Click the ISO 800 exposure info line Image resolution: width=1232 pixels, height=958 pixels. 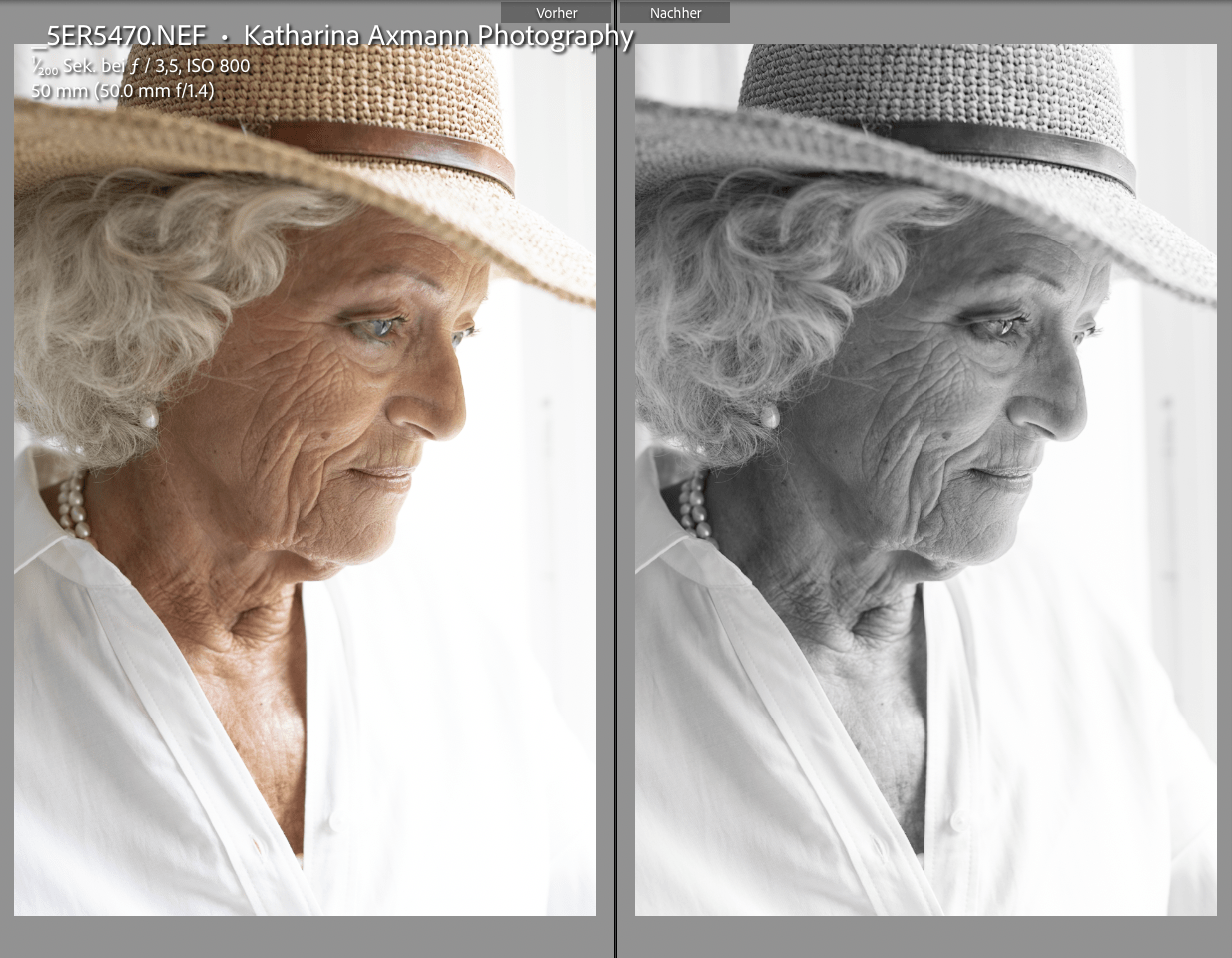pyautogui.click(x=141, y=66)
